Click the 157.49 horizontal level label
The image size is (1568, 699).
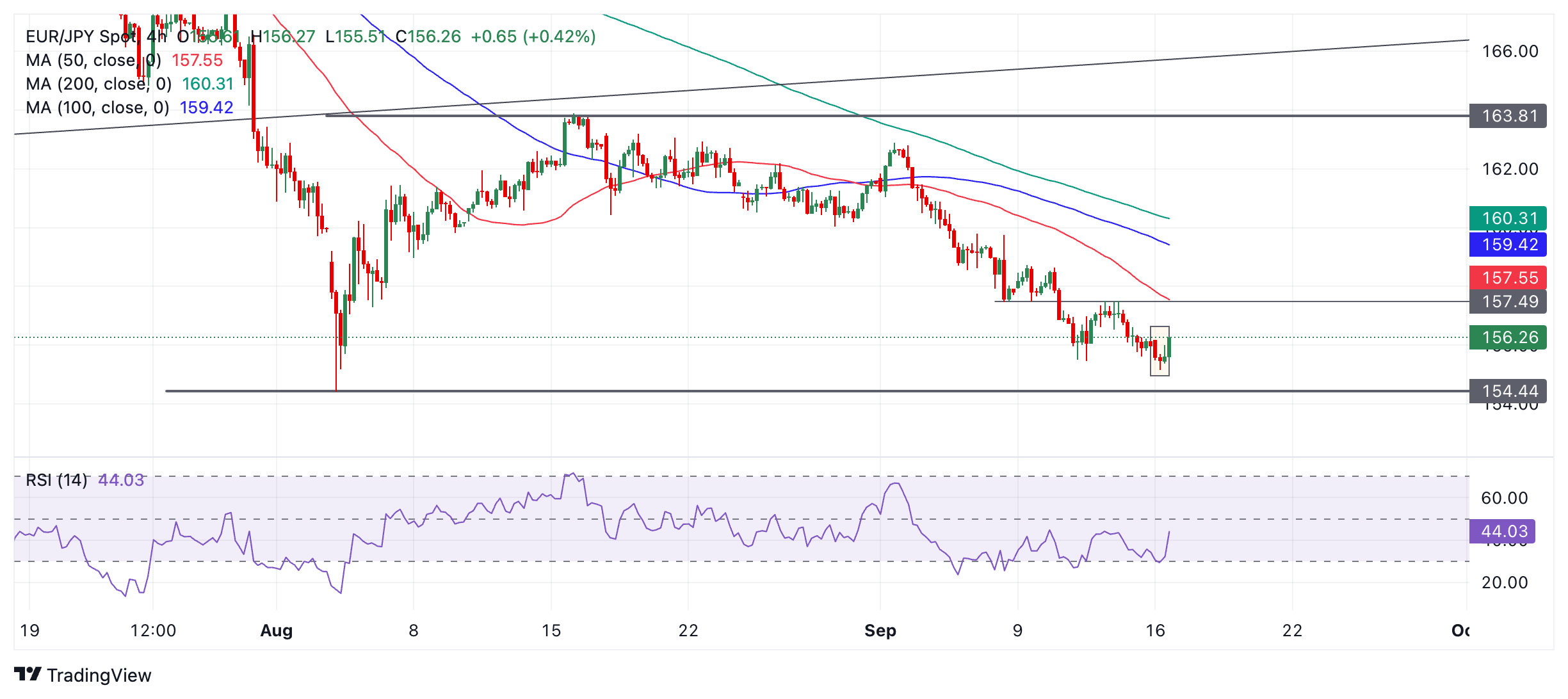pyautogui.click(x=1507, y=301)
